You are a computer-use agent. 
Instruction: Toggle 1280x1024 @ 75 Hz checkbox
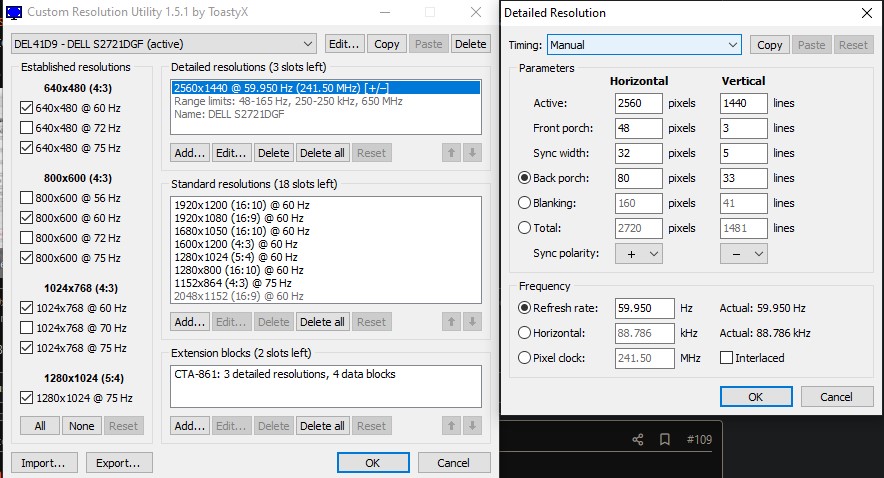coord(26,397)
